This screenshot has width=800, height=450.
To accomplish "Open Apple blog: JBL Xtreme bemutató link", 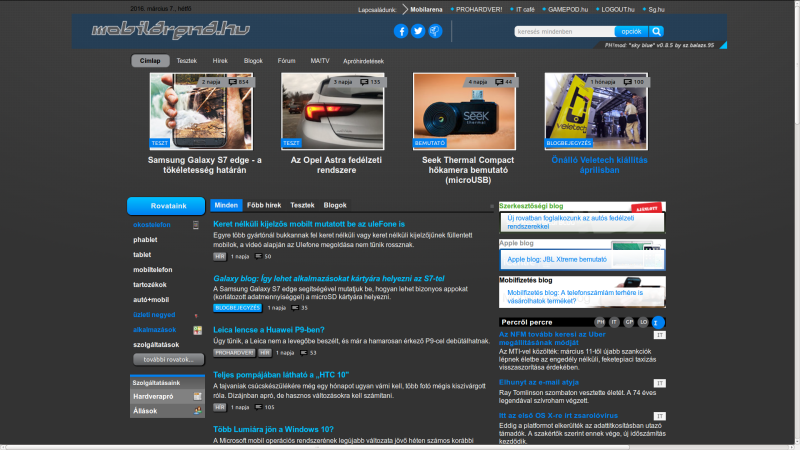I will [x=557, y=259].
